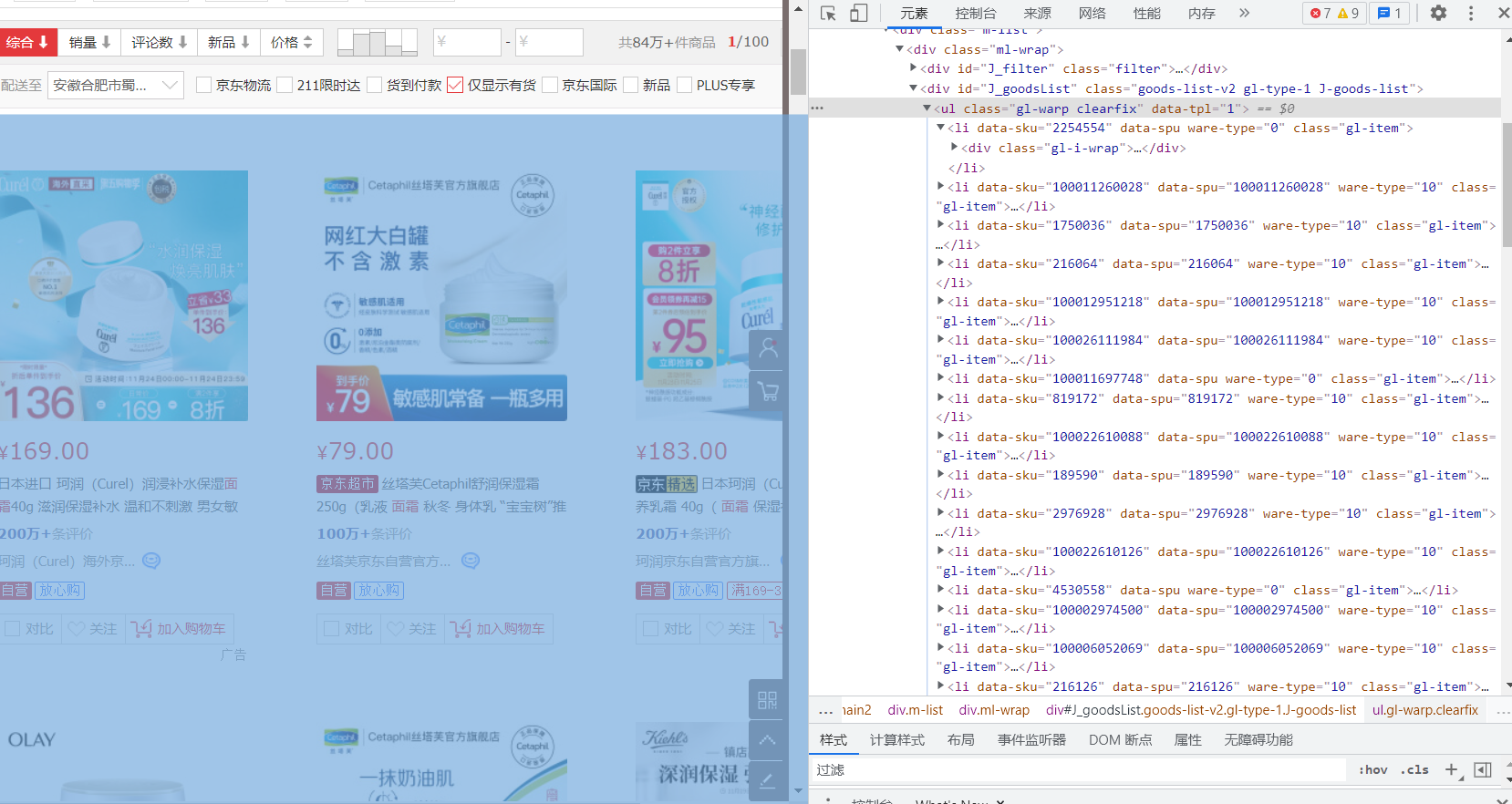Click breadcrumb right ellipsis
Screen dimensions: 1512x804
click(x=1504, y=710)
